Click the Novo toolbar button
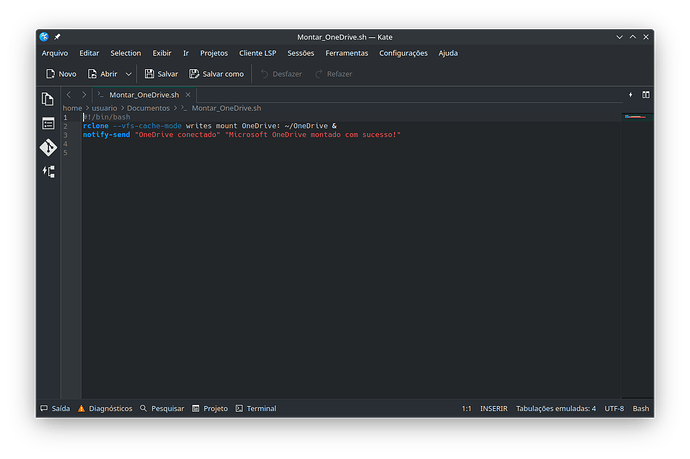The width and height of the screenshot is (690, 459). (x=61, y=74)
